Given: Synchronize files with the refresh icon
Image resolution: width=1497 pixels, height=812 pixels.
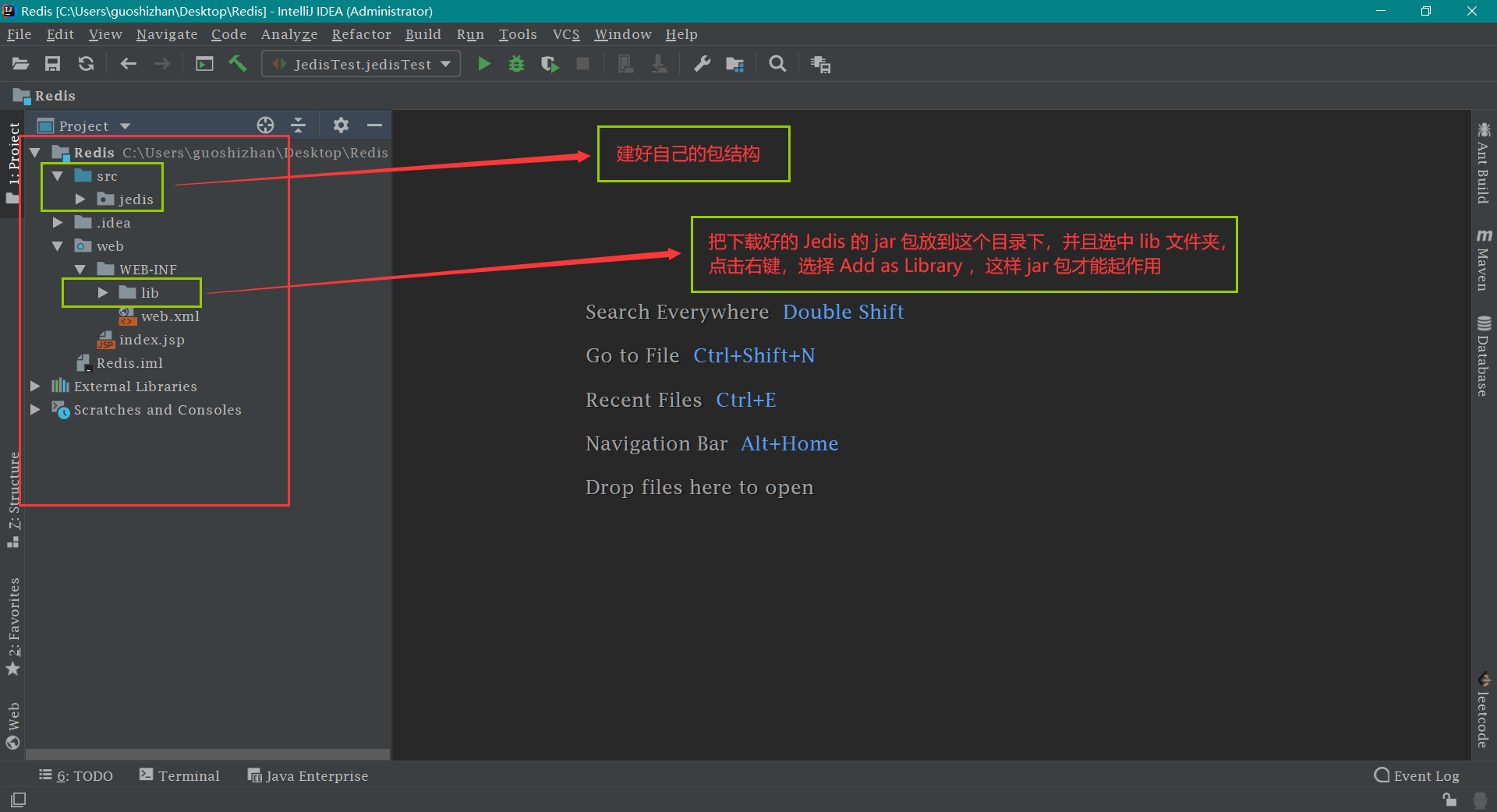Looking at the screenshot, I should (86, 64).
